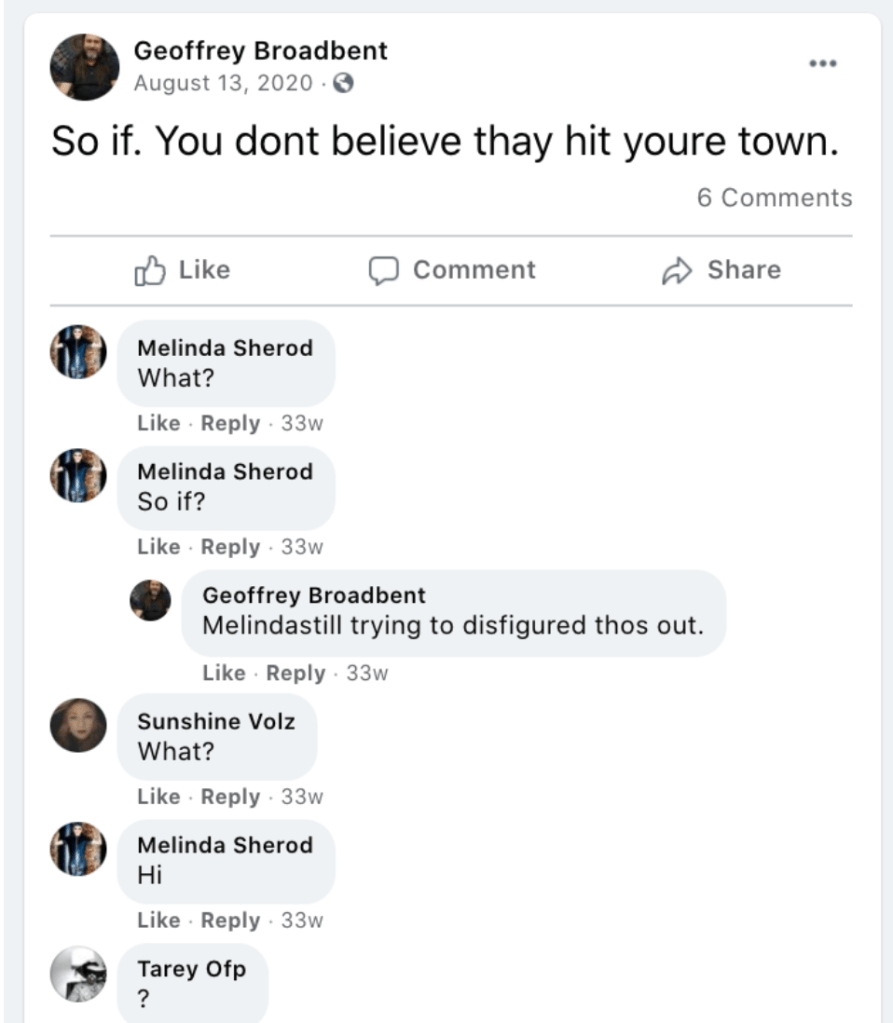This screenshot has height=1023, width=893.
Task: Like Geoffrey Broadbent's reply comment
Action: pos(223,673)
